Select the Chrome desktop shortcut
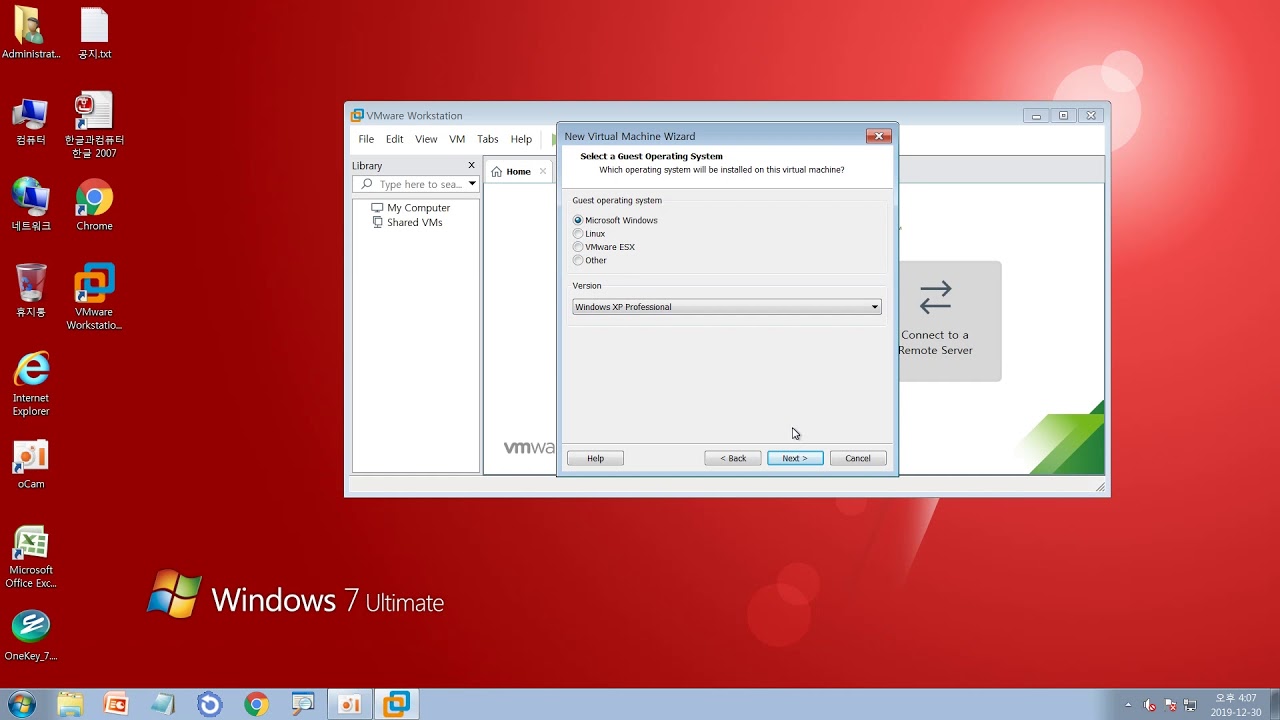 click(x=94, y=206)
